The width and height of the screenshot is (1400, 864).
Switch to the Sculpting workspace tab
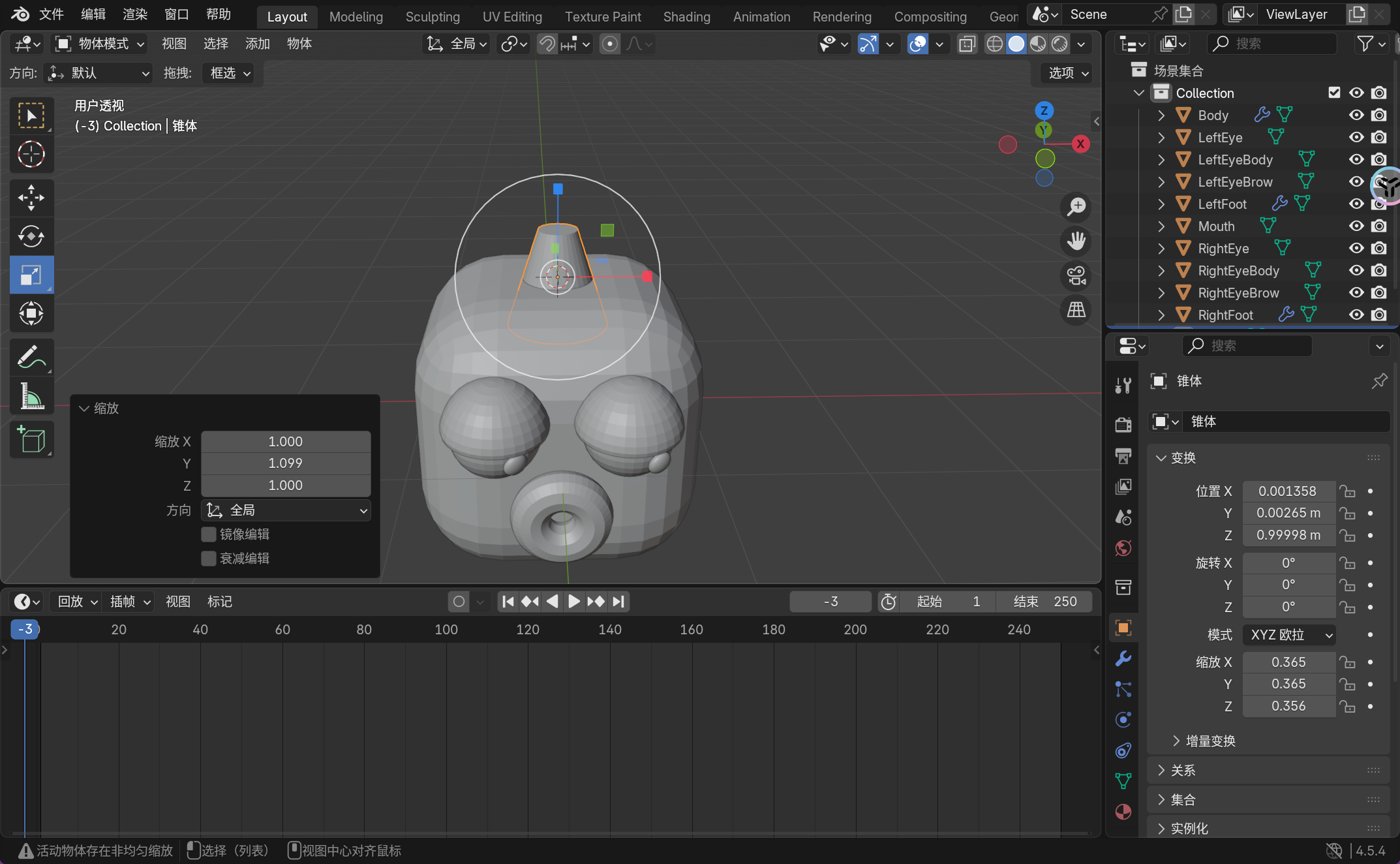tap(433, 17)
